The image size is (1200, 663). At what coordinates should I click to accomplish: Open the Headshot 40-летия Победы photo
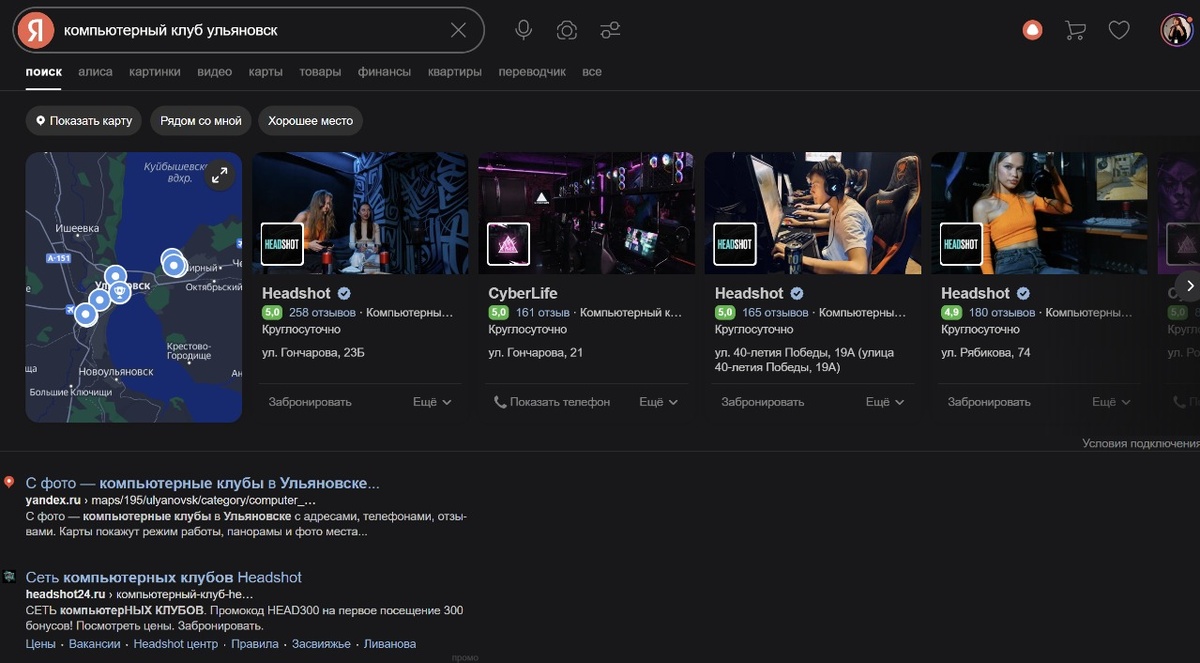click(x=812, y=212)
